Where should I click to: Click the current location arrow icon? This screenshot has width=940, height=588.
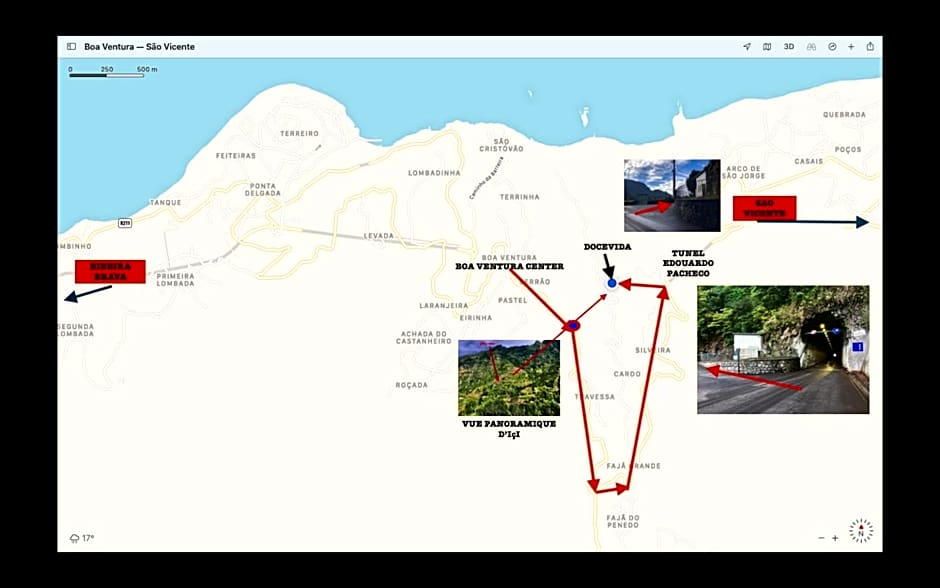pyautogui.click(x=746, y=47)
